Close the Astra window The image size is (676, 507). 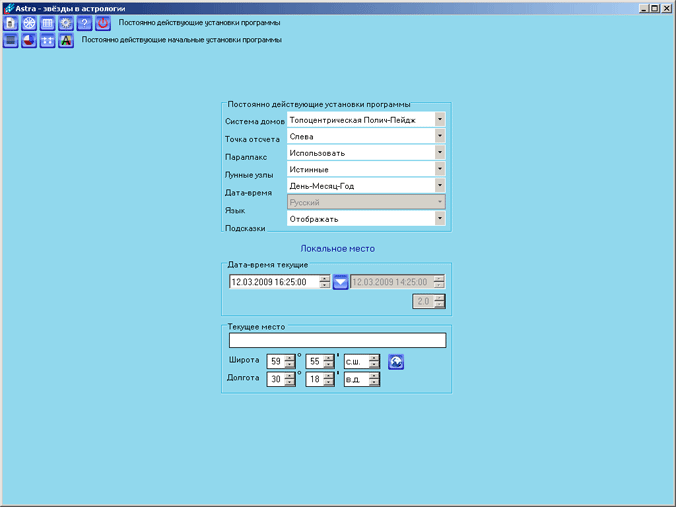[667, 8]
